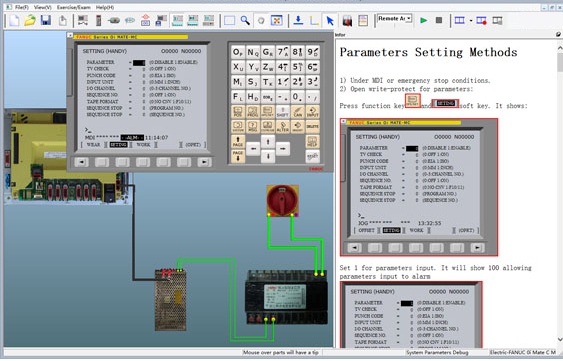Click the G/R address key

[x=267, y=52]
